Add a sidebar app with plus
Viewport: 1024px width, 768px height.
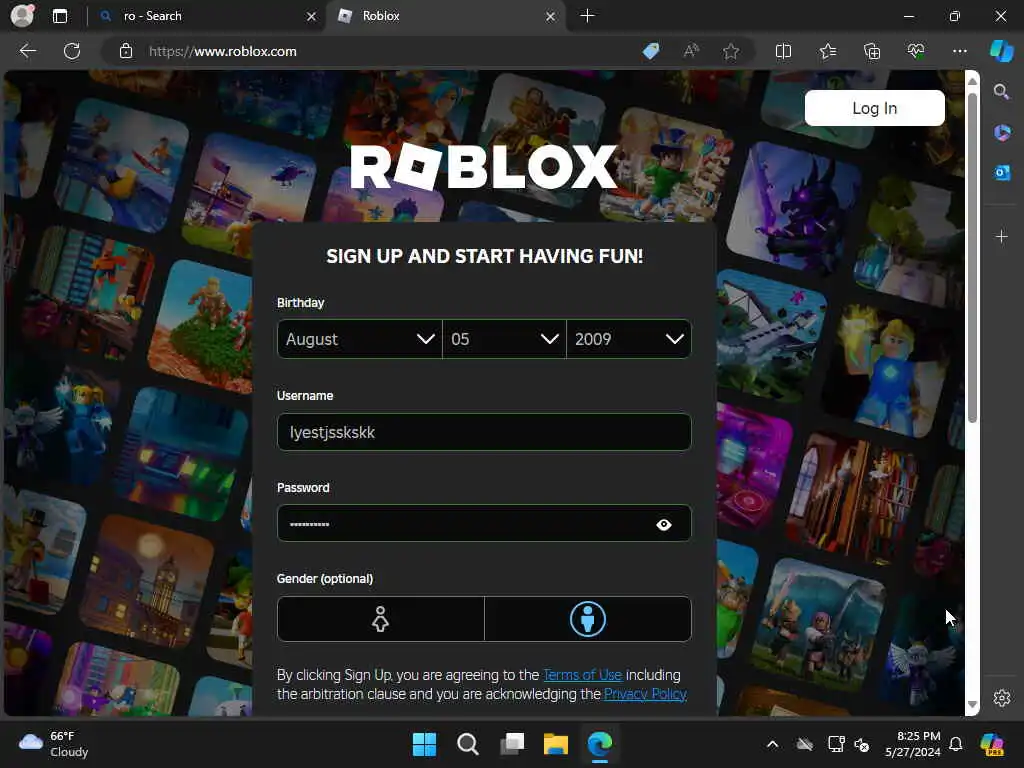pos(1002,236)
